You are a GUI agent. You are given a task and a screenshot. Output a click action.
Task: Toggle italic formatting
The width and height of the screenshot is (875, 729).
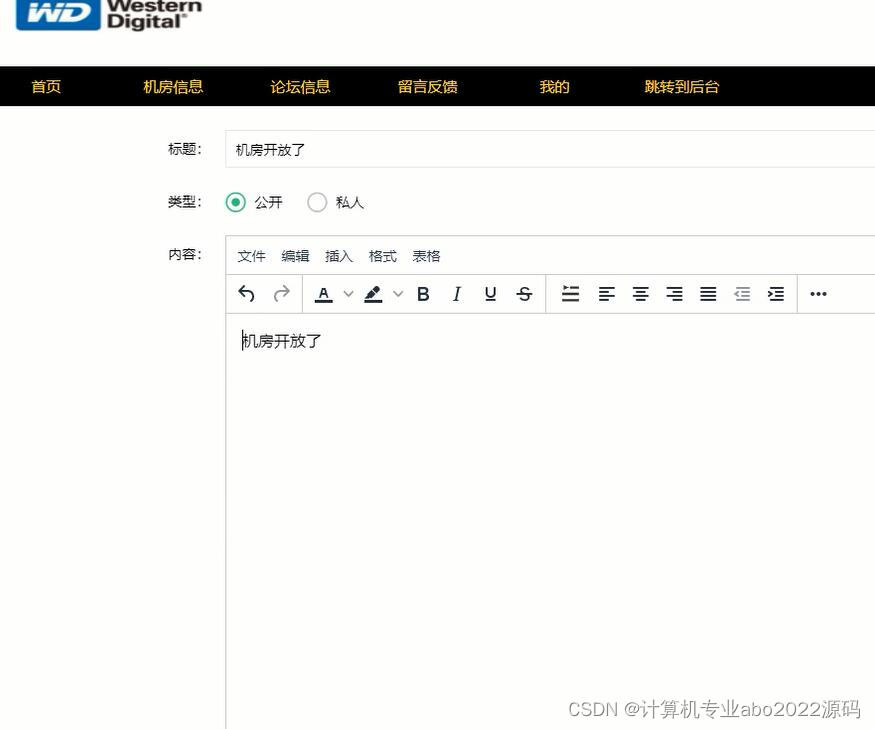click(456, 294)
